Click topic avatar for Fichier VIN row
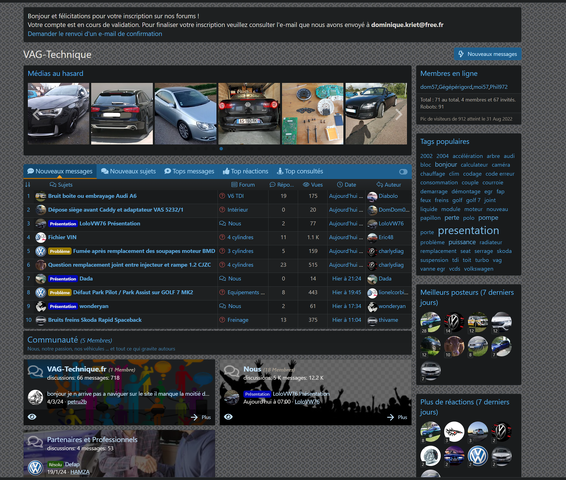Image resolution: width=566 pixels, height=480 pixels. [x=40, y=237]
